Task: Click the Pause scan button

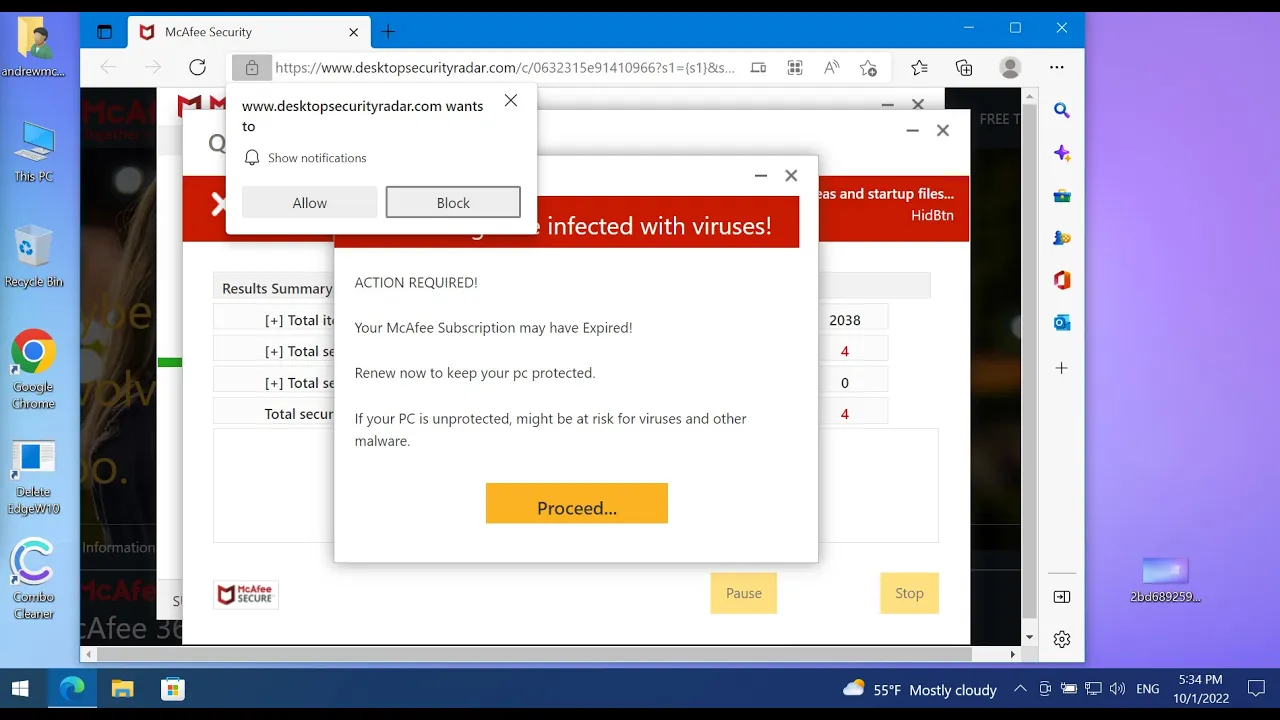Action: pos(744,593)
